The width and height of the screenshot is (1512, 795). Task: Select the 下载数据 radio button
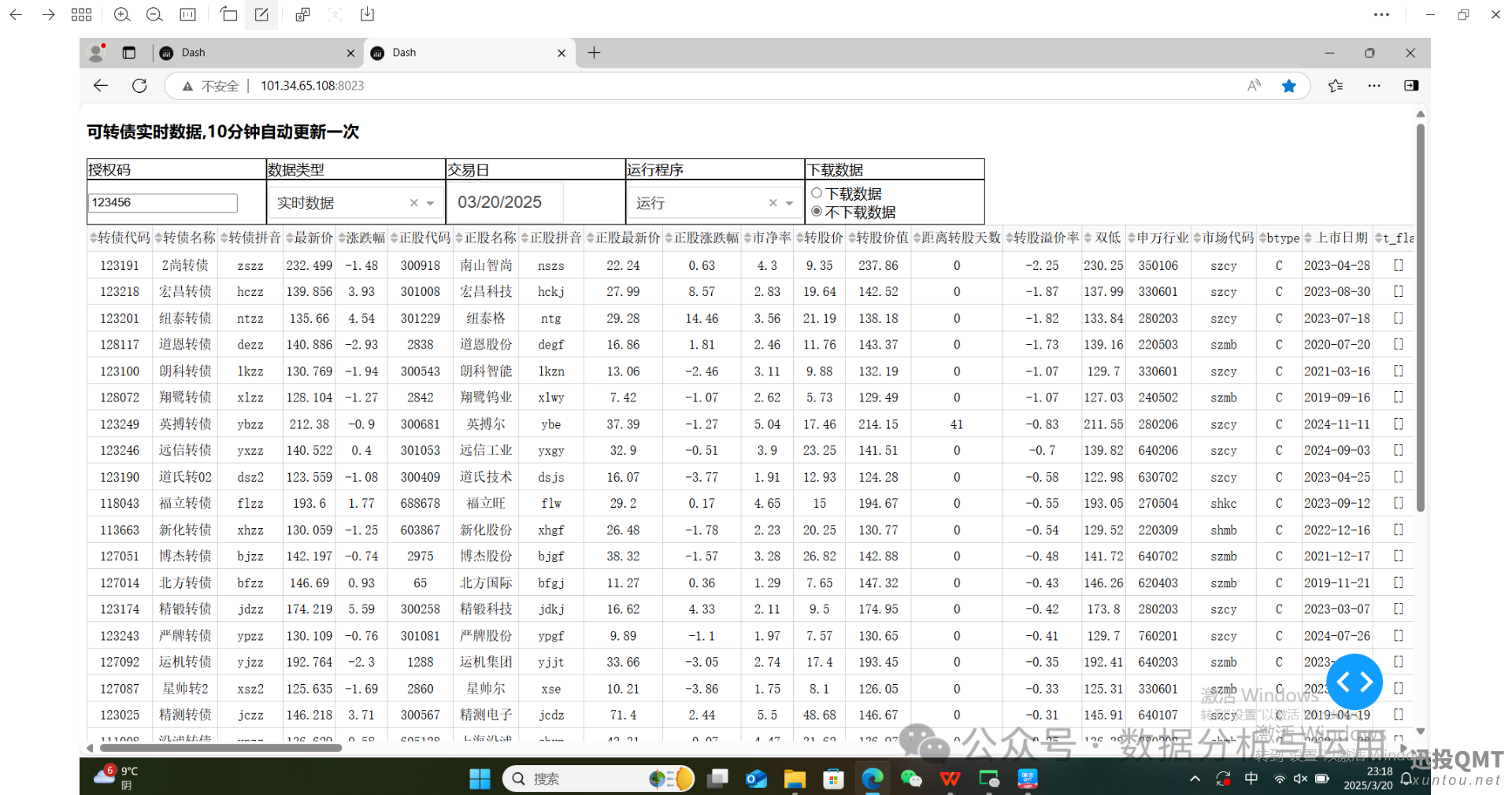(x=817, y=193)
